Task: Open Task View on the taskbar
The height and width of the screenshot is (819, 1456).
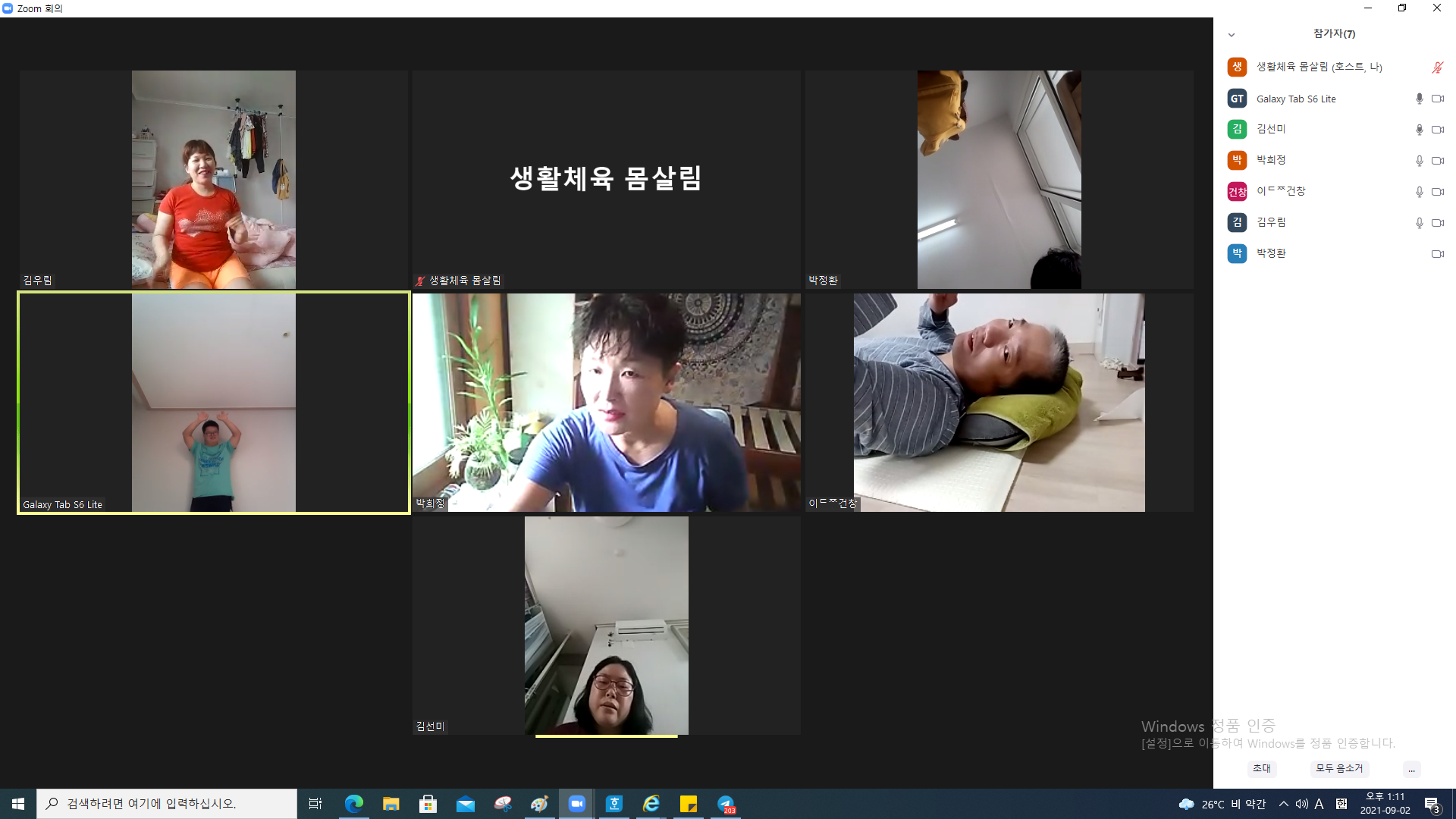Action: pos(315,804)
